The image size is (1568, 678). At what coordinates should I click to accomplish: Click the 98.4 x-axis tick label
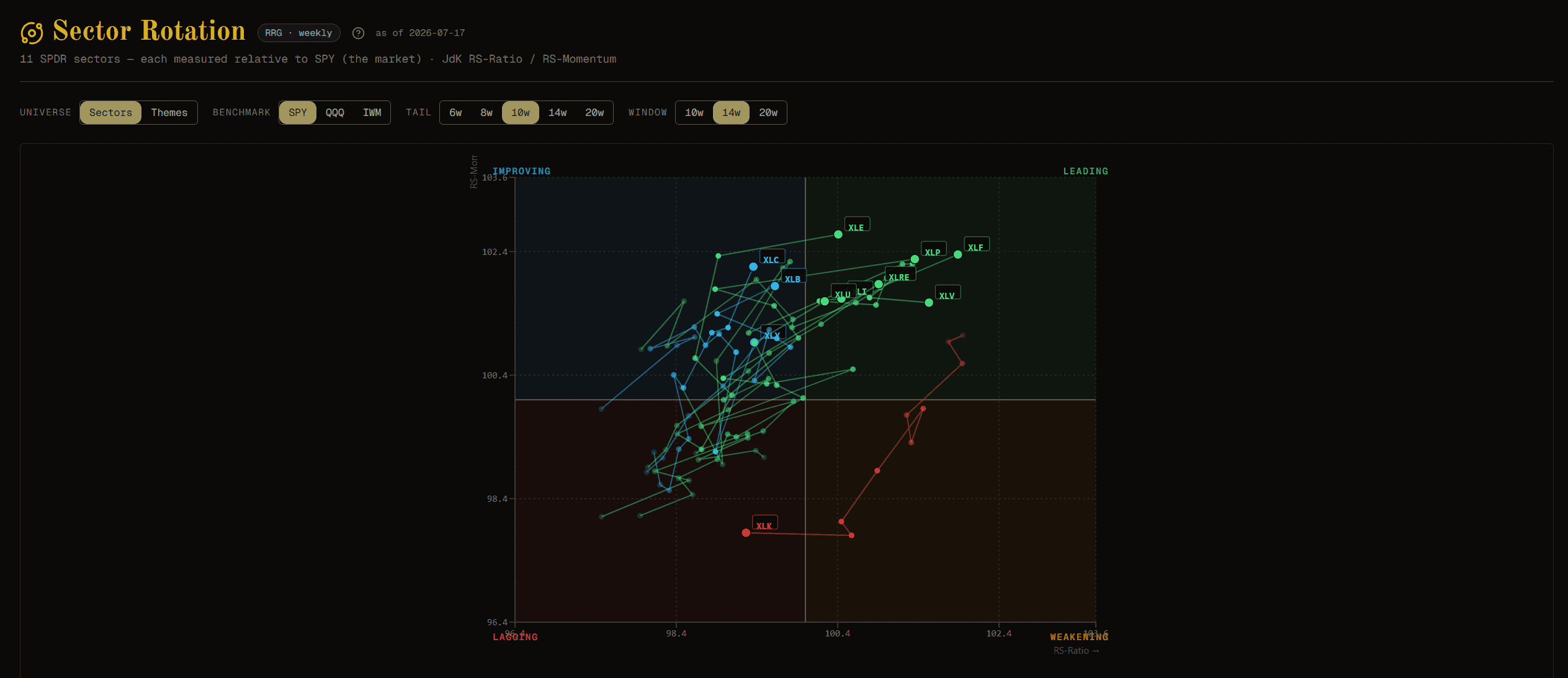coord(676,633)
